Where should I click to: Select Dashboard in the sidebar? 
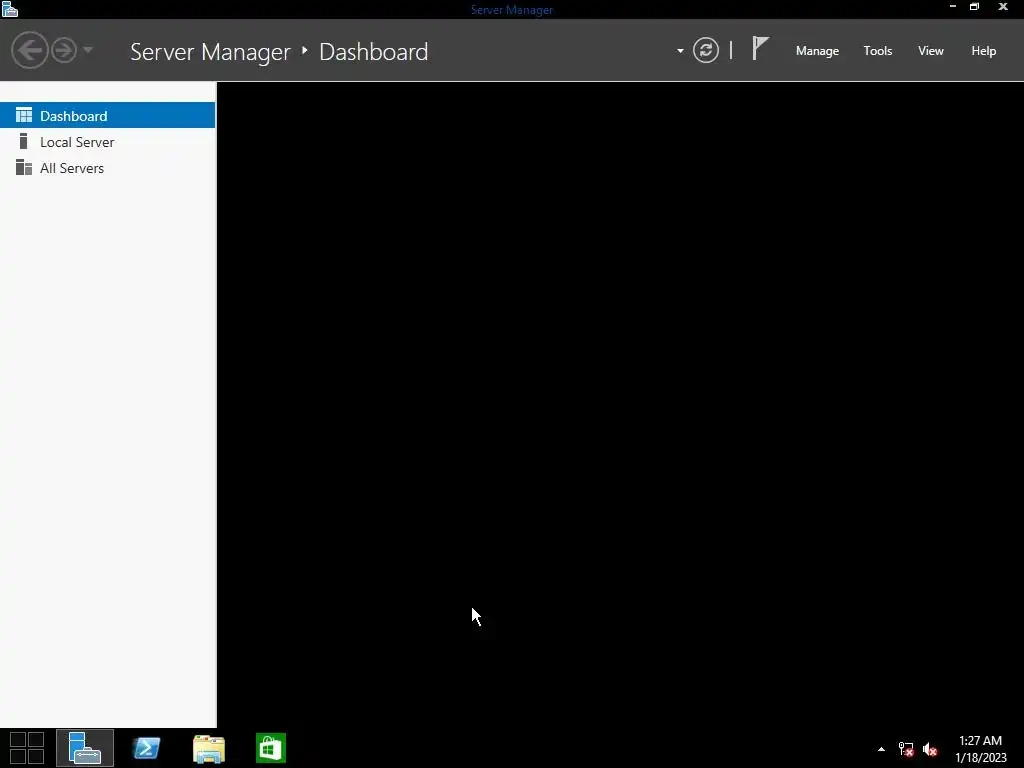click(108, 116)
